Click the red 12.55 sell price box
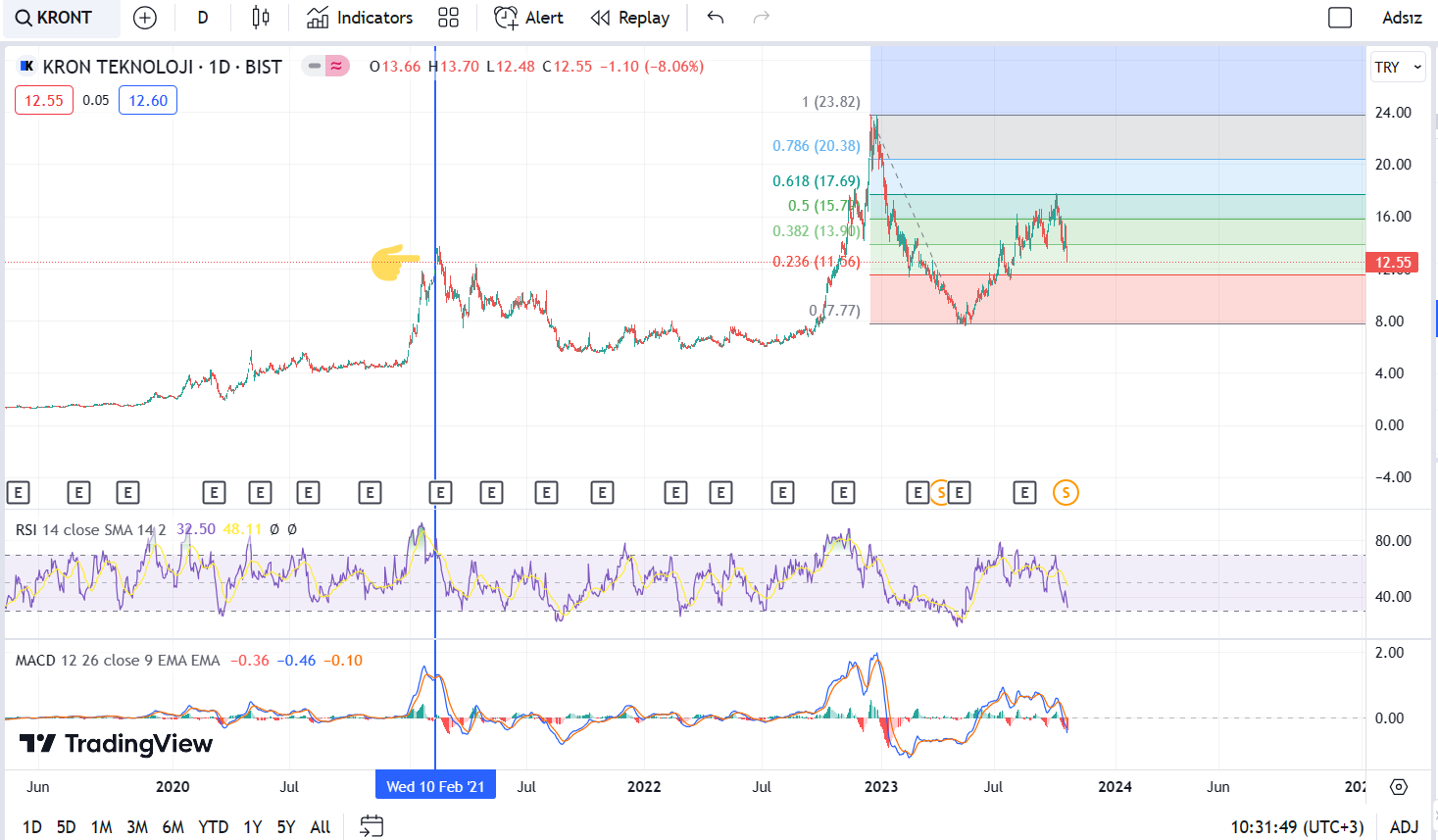Viewport: 1438px width, 840px height. pyautogui.click(x=44, y=100)
